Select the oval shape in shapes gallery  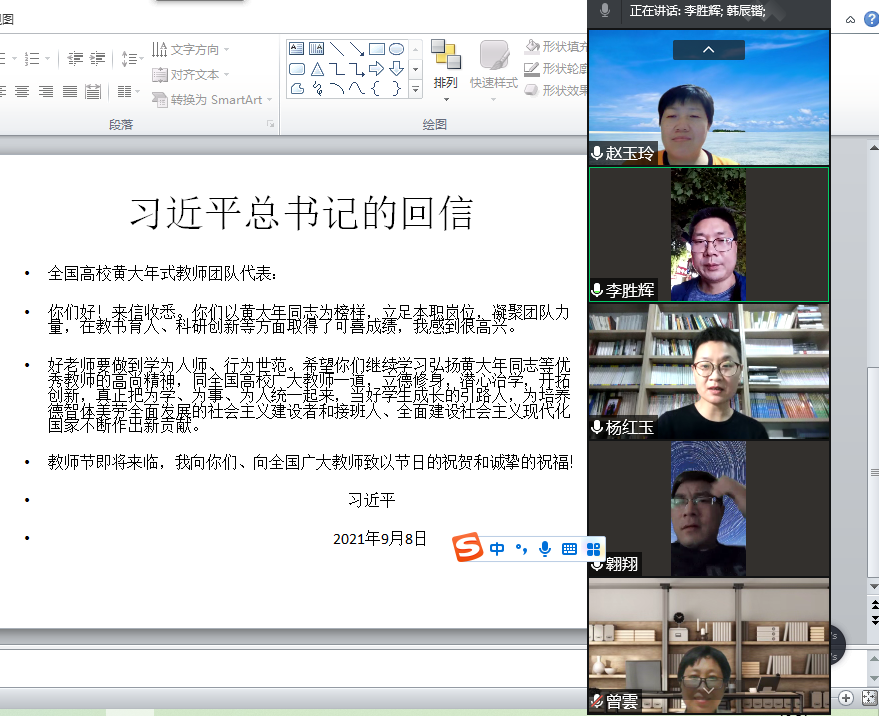click(x=396, y=48)
